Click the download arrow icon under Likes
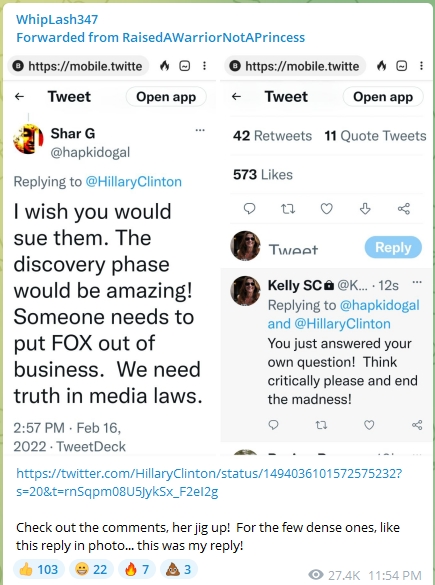The image size is (435, 585). click(365, 209)
